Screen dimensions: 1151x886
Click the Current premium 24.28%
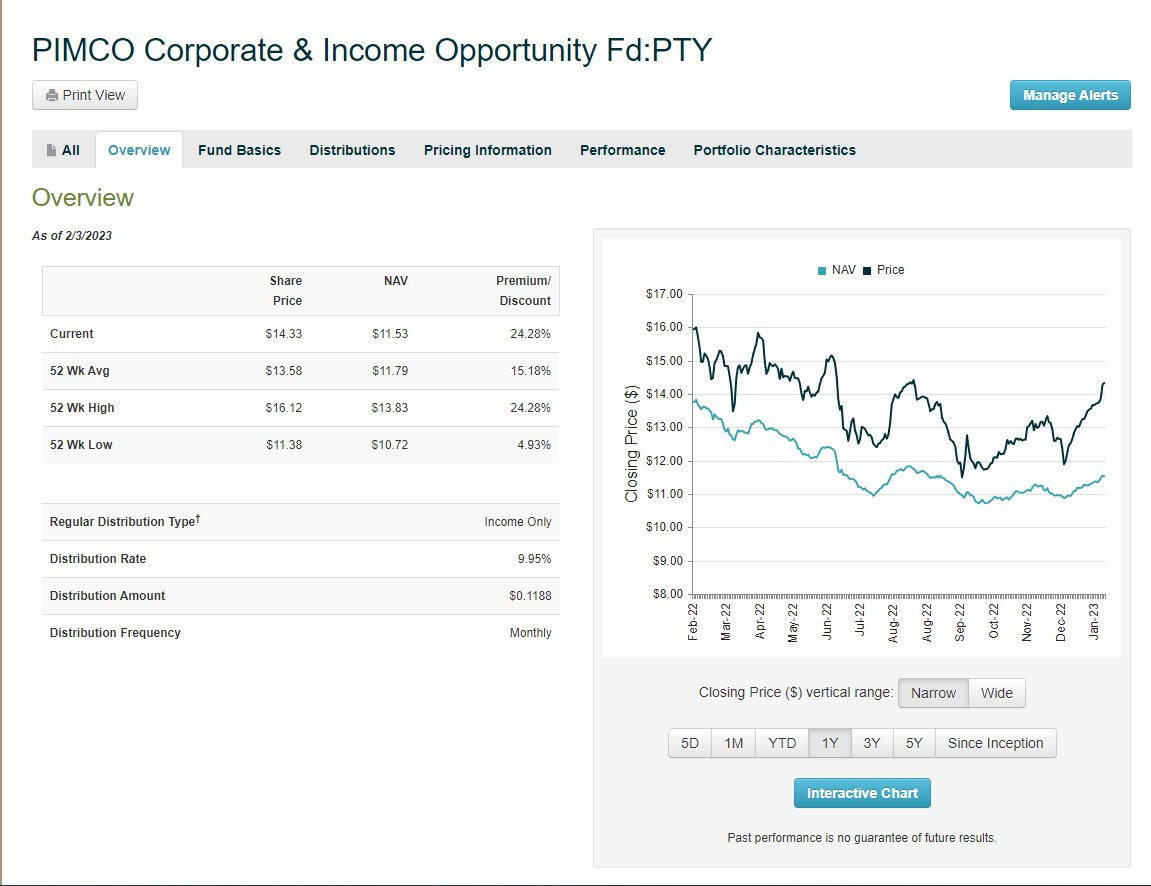530,333
